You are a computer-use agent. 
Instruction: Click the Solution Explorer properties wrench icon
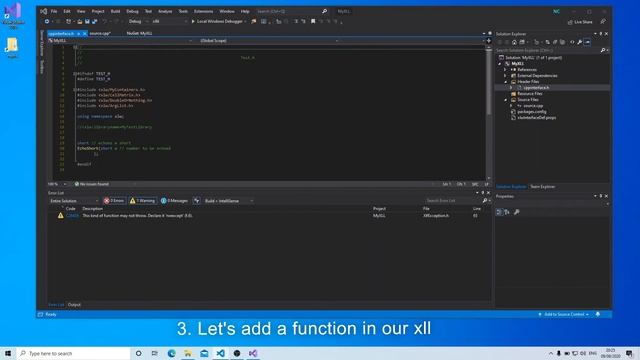580,42
